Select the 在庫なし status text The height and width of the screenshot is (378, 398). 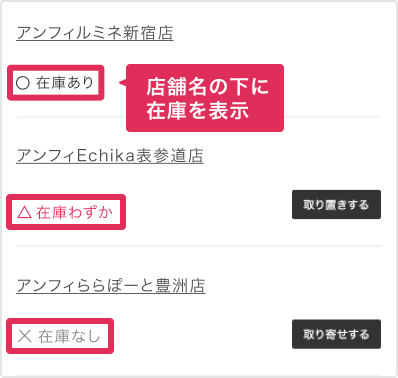pyautogui.click(x=69, y=336)
